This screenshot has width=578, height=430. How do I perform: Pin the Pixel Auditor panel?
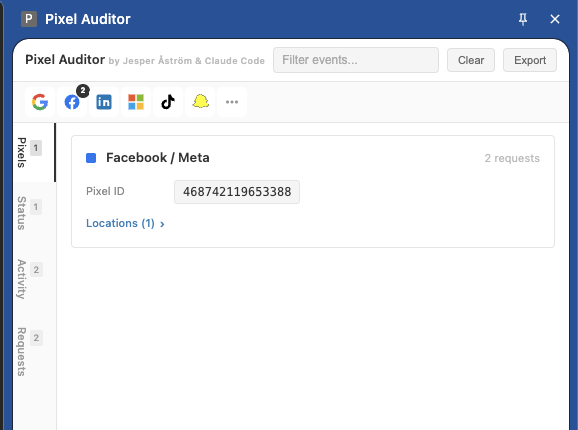coord(523,19)
